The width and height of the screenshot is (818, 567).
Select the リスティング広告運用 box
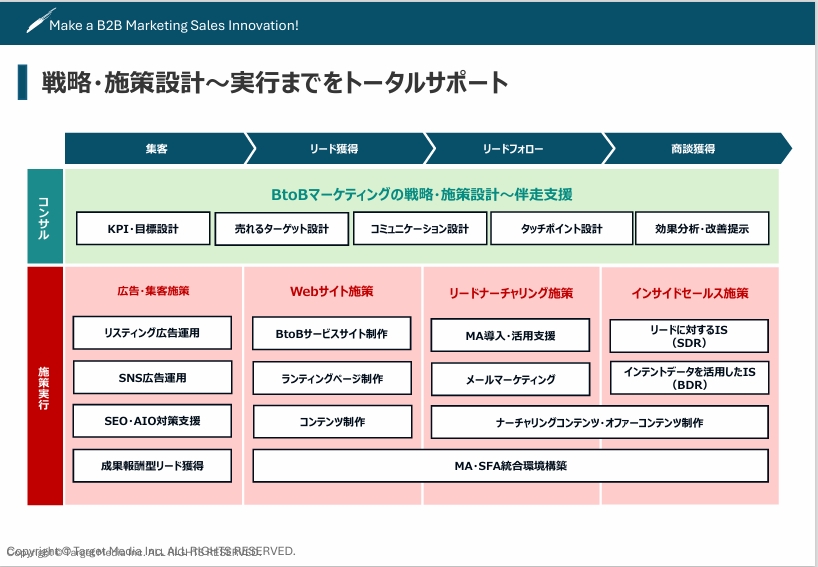[x=152, y=333]
